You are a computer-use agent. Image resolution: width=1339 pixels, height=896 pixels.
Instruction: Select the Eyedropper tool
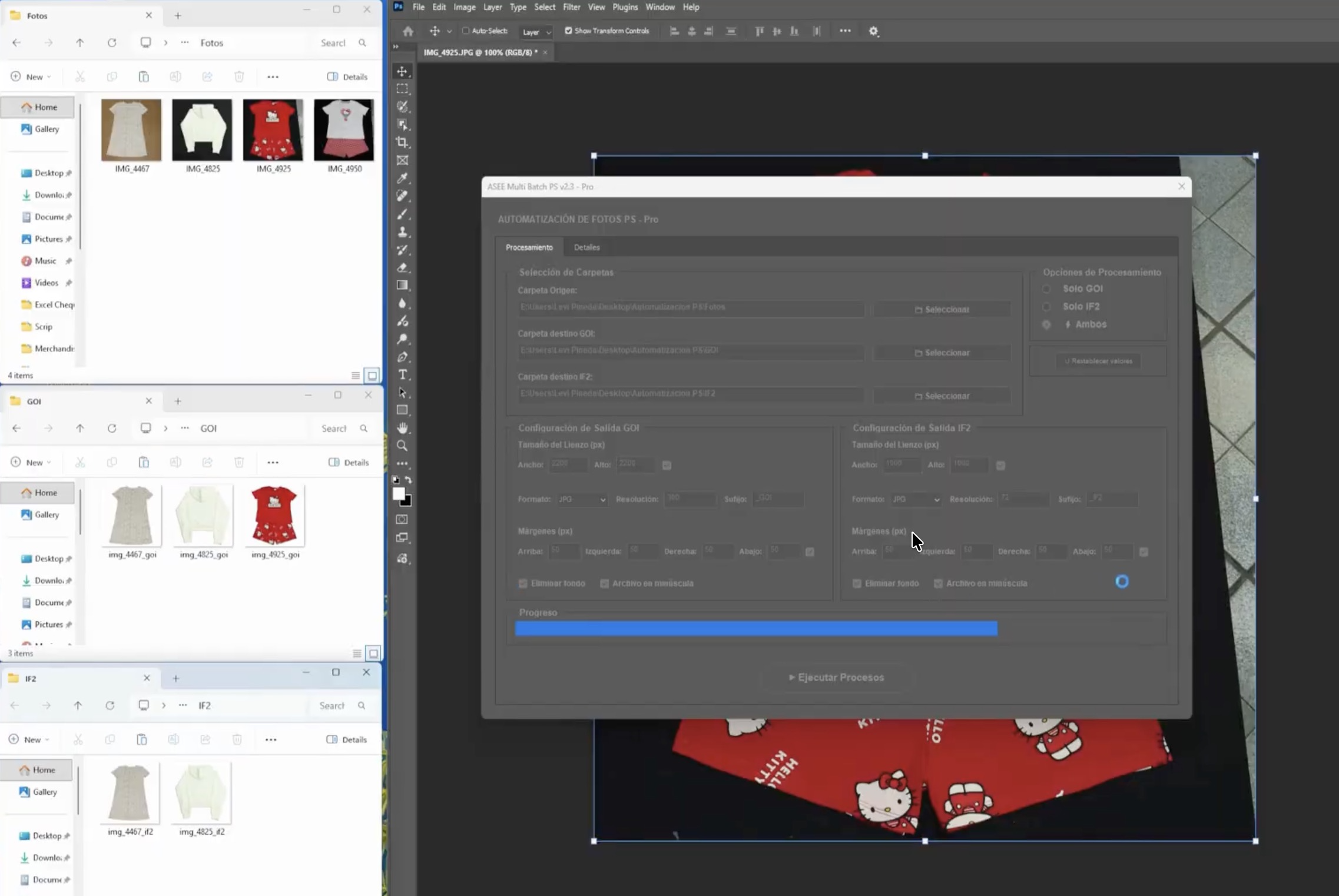click(x=402, y=178)
